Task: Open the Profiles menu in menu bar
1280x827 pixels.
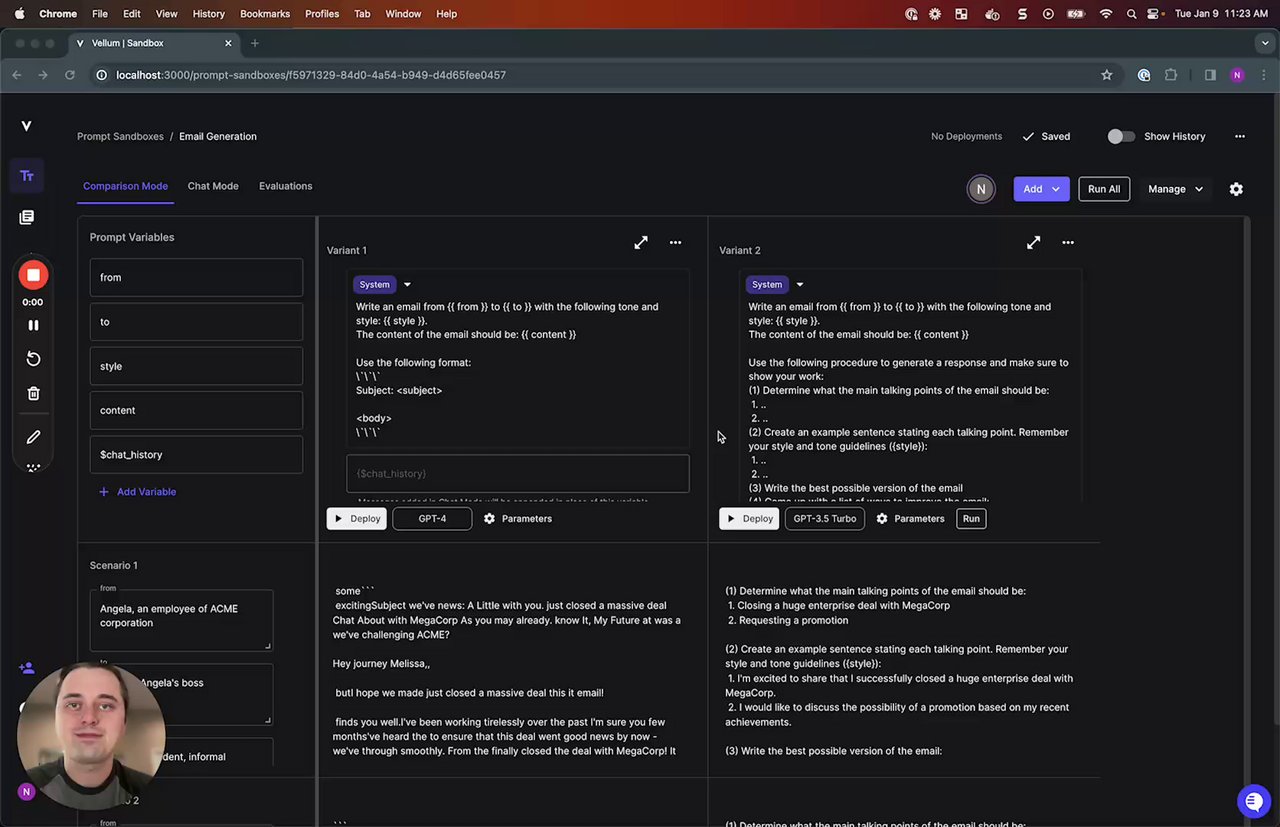Action: point(322,14)
